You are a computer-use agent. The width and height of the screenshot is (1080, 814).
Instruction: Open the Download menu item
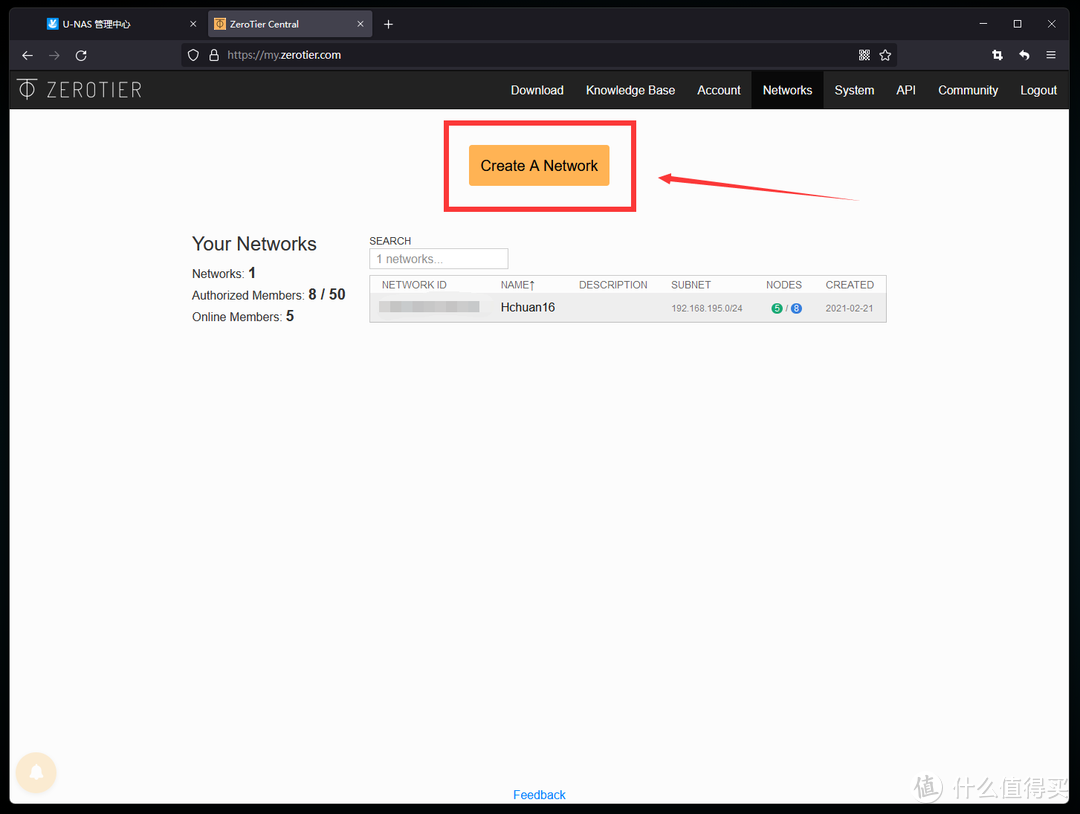pos(537,90)
